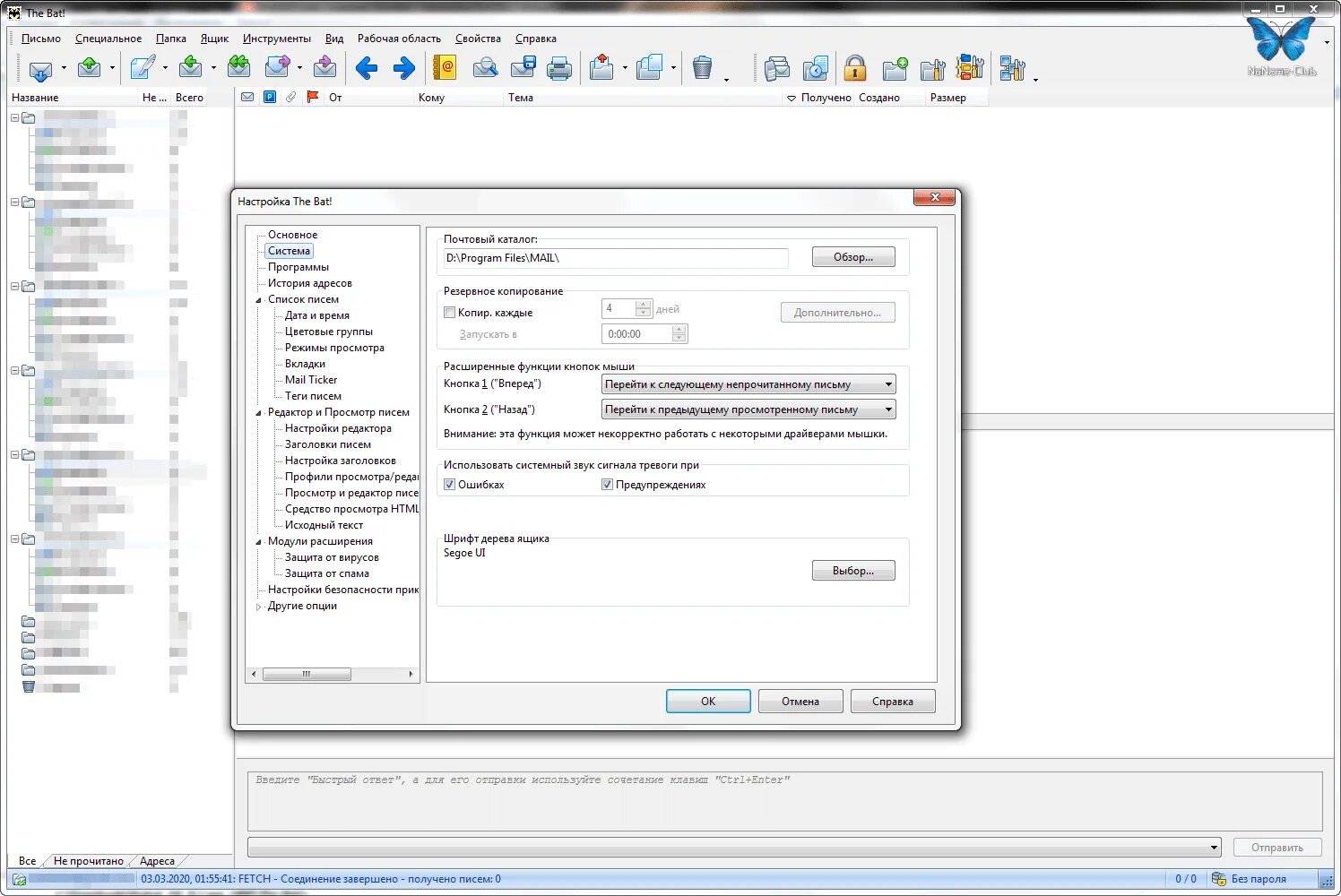Click the copy message to folder icon
The width and height of the screenshot is (1341, 896).
pyautogui.click(x=649, y=68)
